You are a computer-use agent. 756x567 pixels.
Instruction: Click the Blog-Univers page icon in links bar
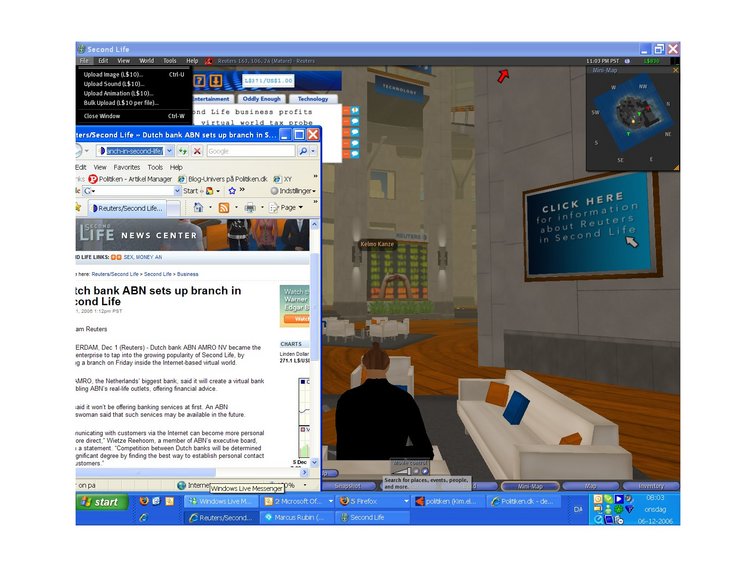click(x=182, y=179)
